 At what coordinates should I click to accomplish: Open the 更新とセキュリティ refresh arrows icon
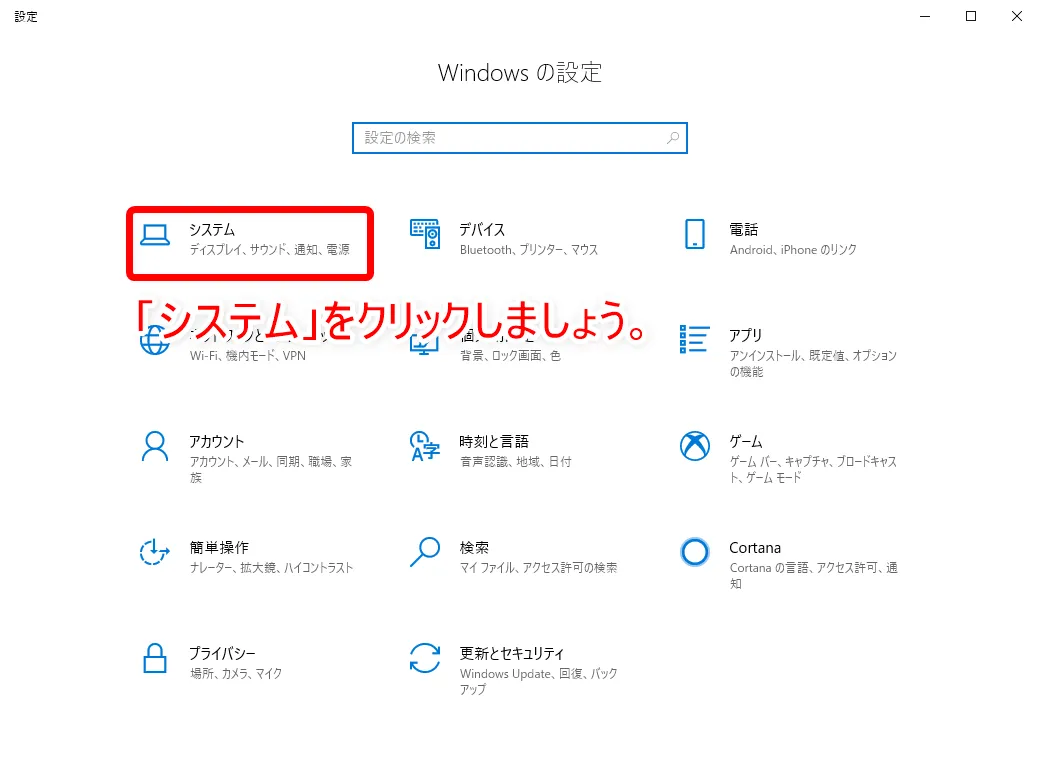[425, 658]
